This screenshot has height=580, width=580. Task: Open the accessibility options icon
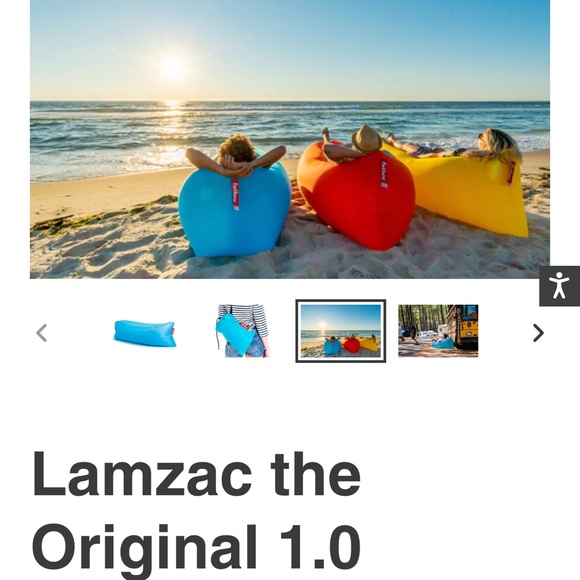(x=559, y=286)
